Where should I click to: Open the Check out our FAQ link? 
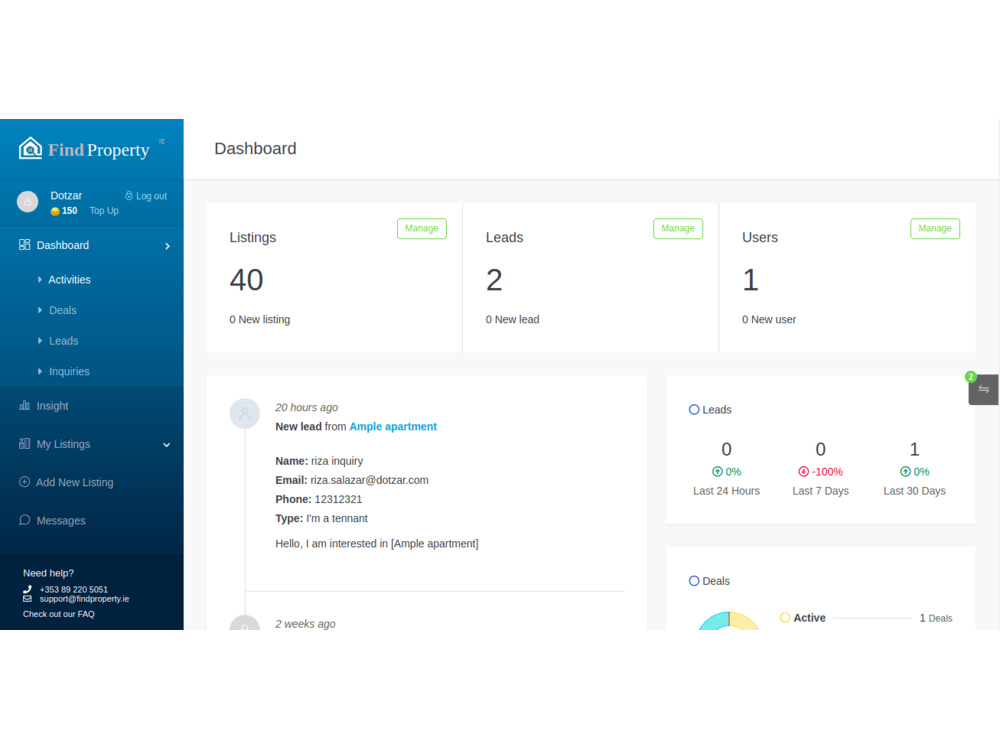[x=59, y=615]
